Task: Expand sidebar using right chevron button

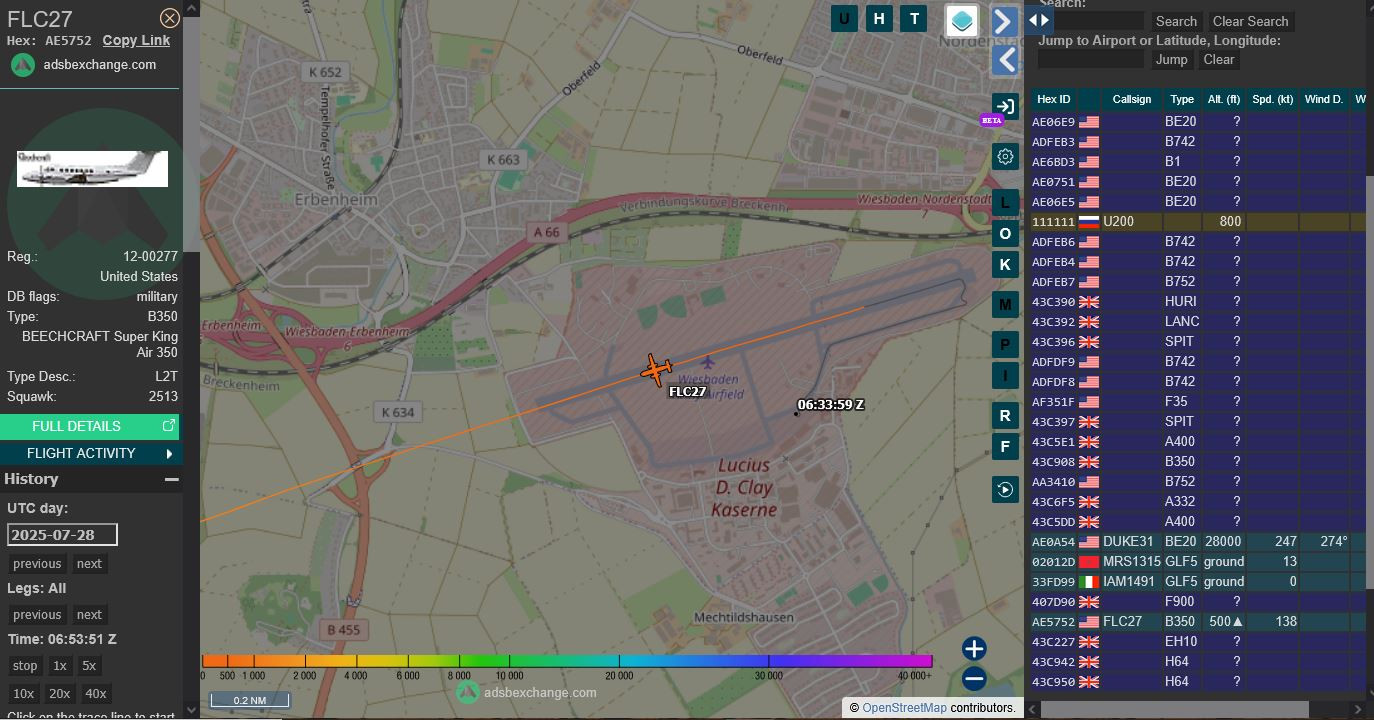Action: tap(1005, 21)
